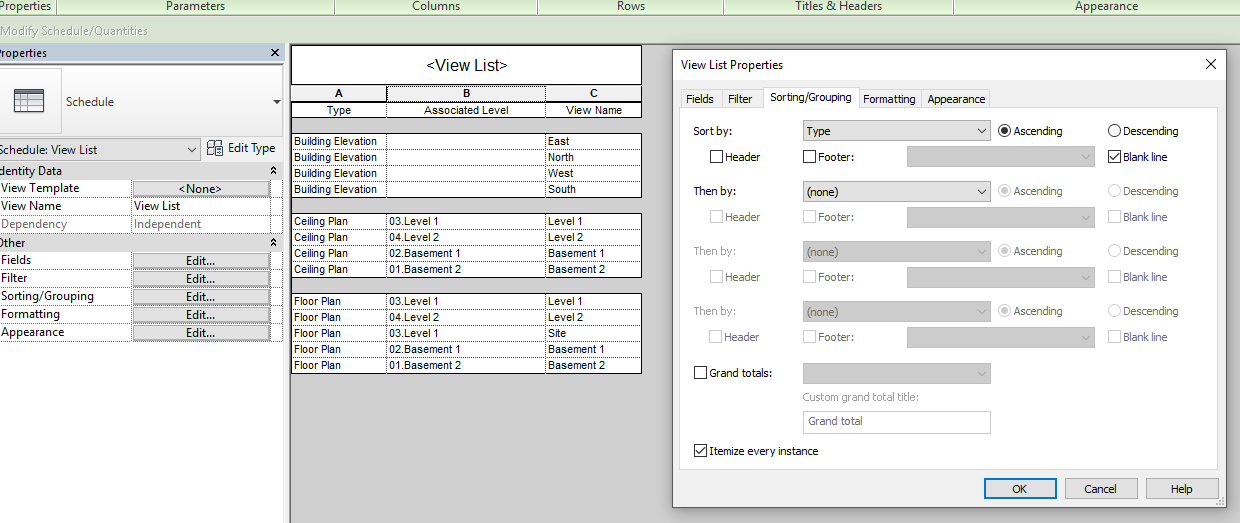The width and height of the screenshot is (1240, 523).
Task: Select column A header in schedule
Action: [339, 94]
